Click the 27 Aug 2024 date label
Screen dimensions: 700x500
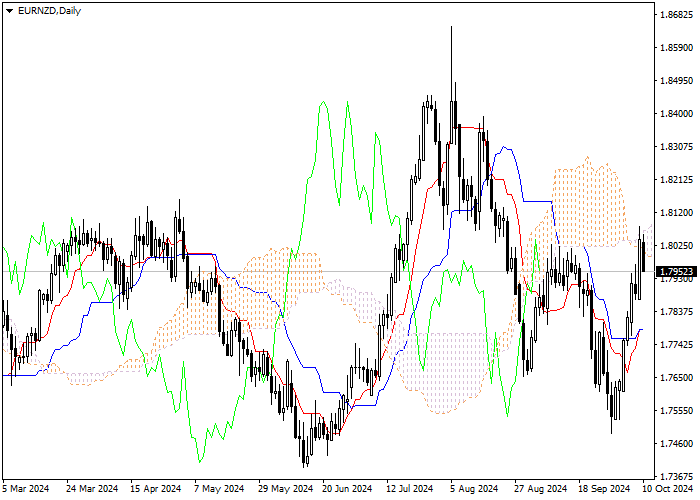coord(541,489)
